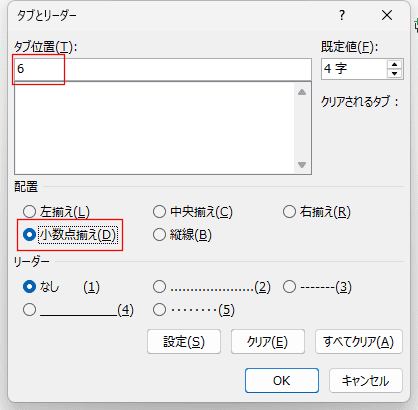Image resolution: width=418 pixels, height=410 pixels.
Task: Decrease the 既定値 spinner value
Action: point(395,73)
